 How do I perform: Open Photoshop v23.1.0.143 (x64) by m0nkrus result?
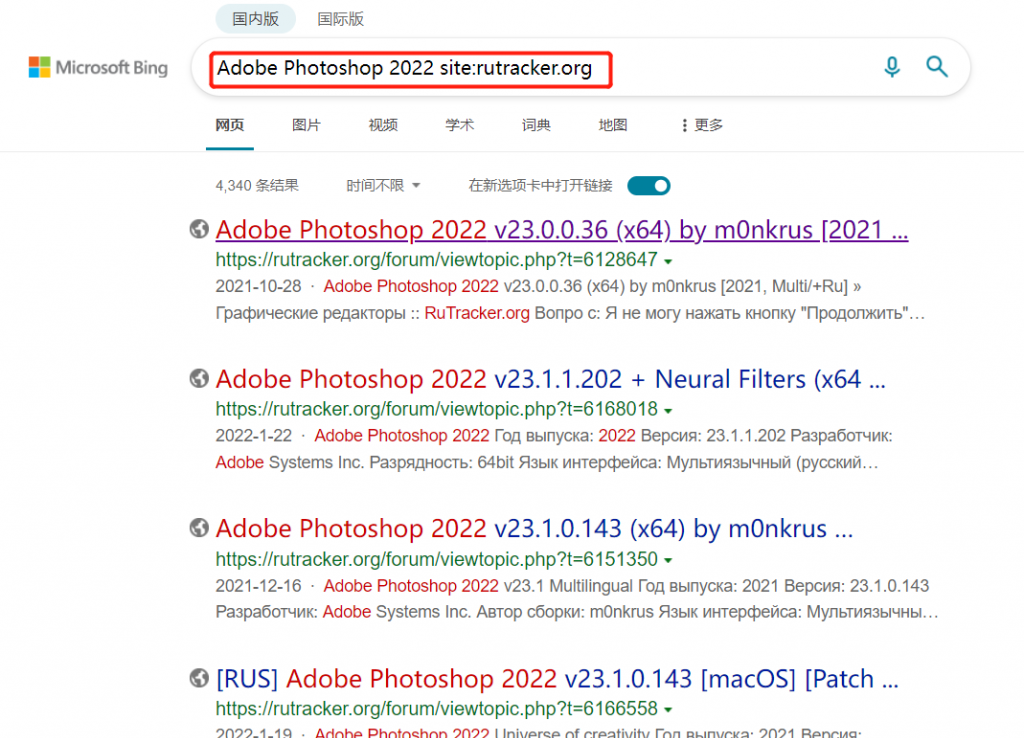pos(534,528)
